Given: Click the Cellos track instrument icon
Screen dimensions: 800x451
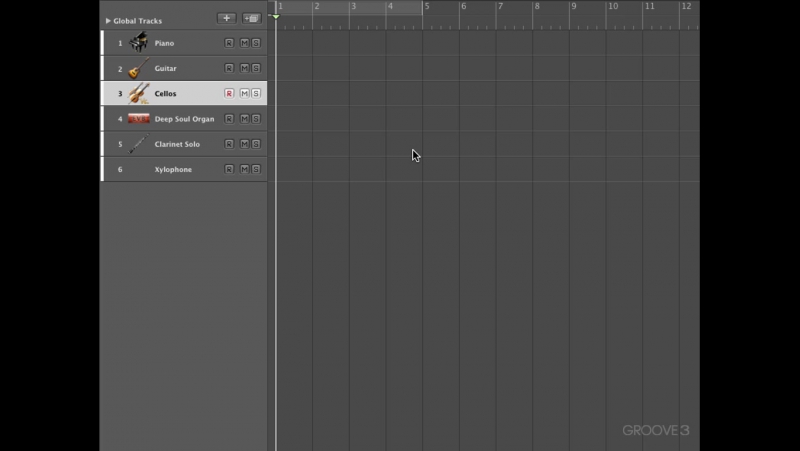Looking at the screenshot, I should [138, 94].
